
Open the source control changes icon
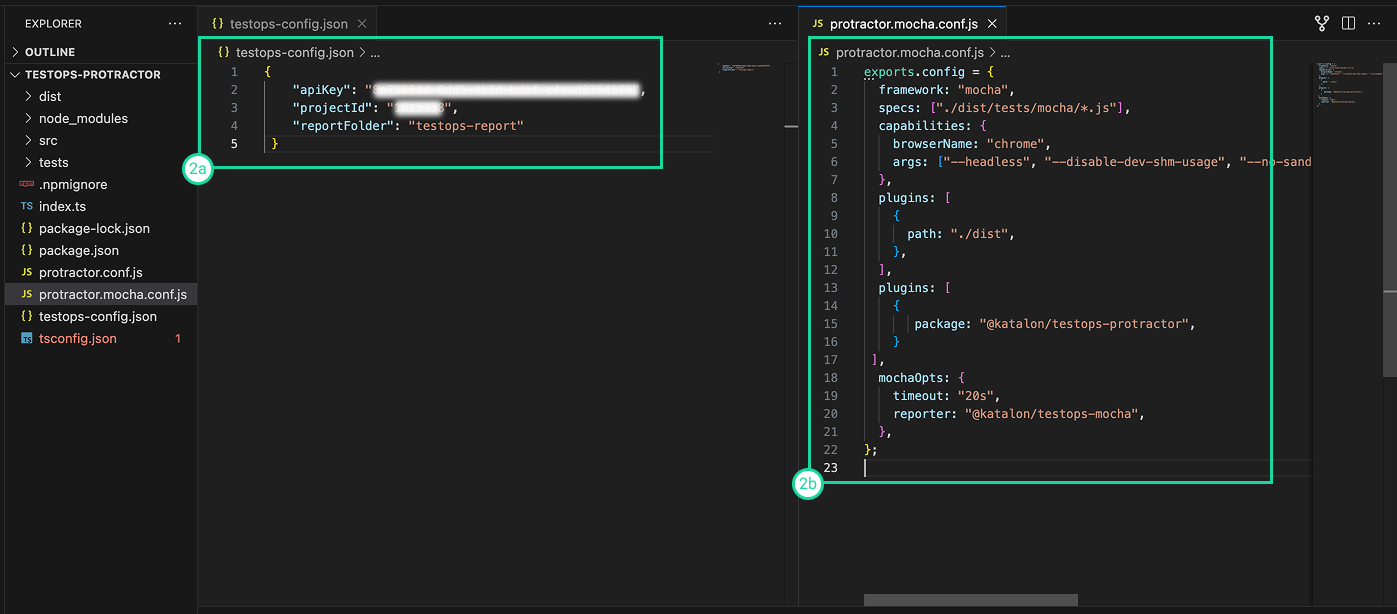pos(1321,23)
